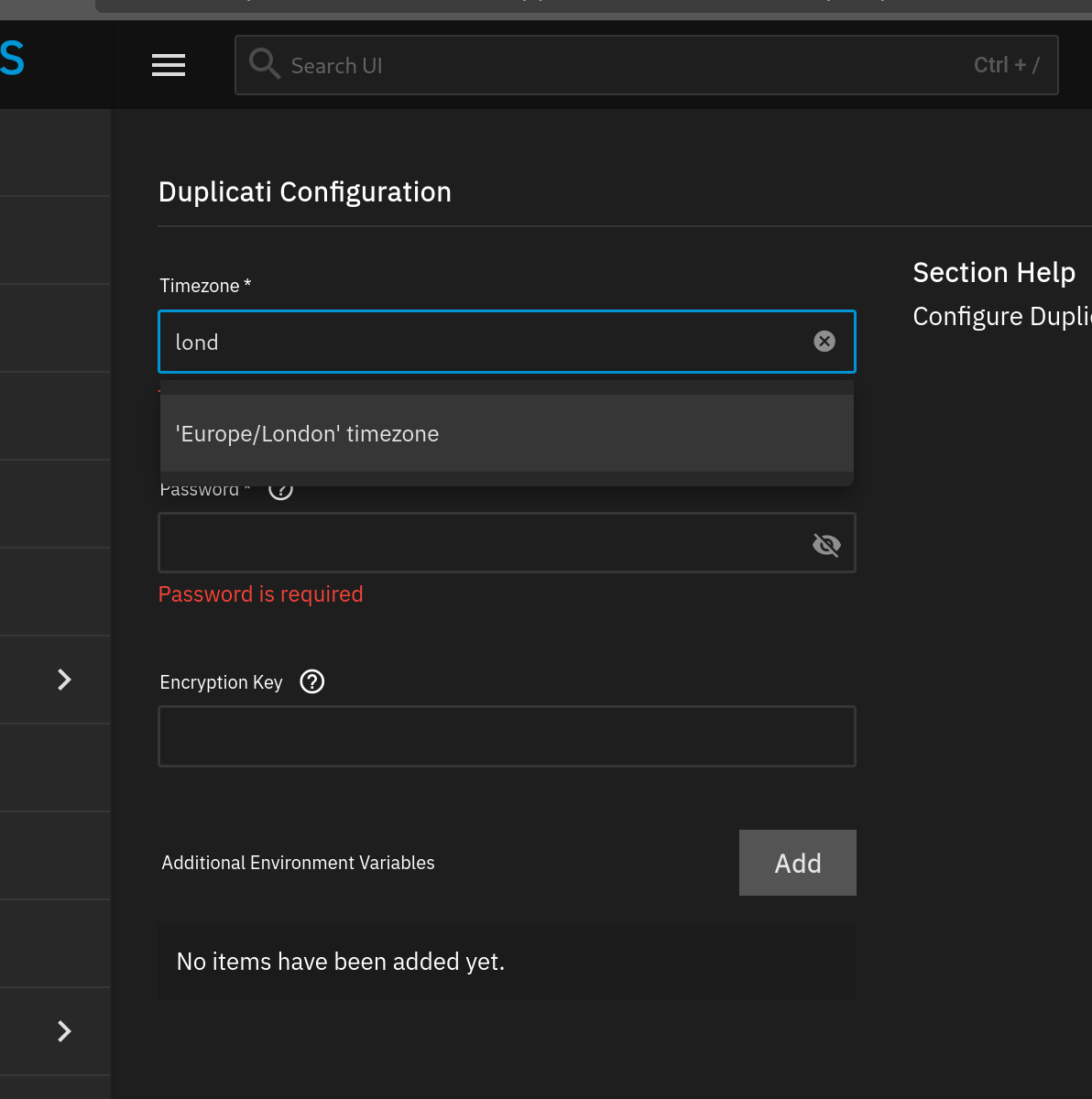This screenshot has height=1099, width=1092.
Task: Expand the lower sidebar chevron item
Action: coord(64,1031)
